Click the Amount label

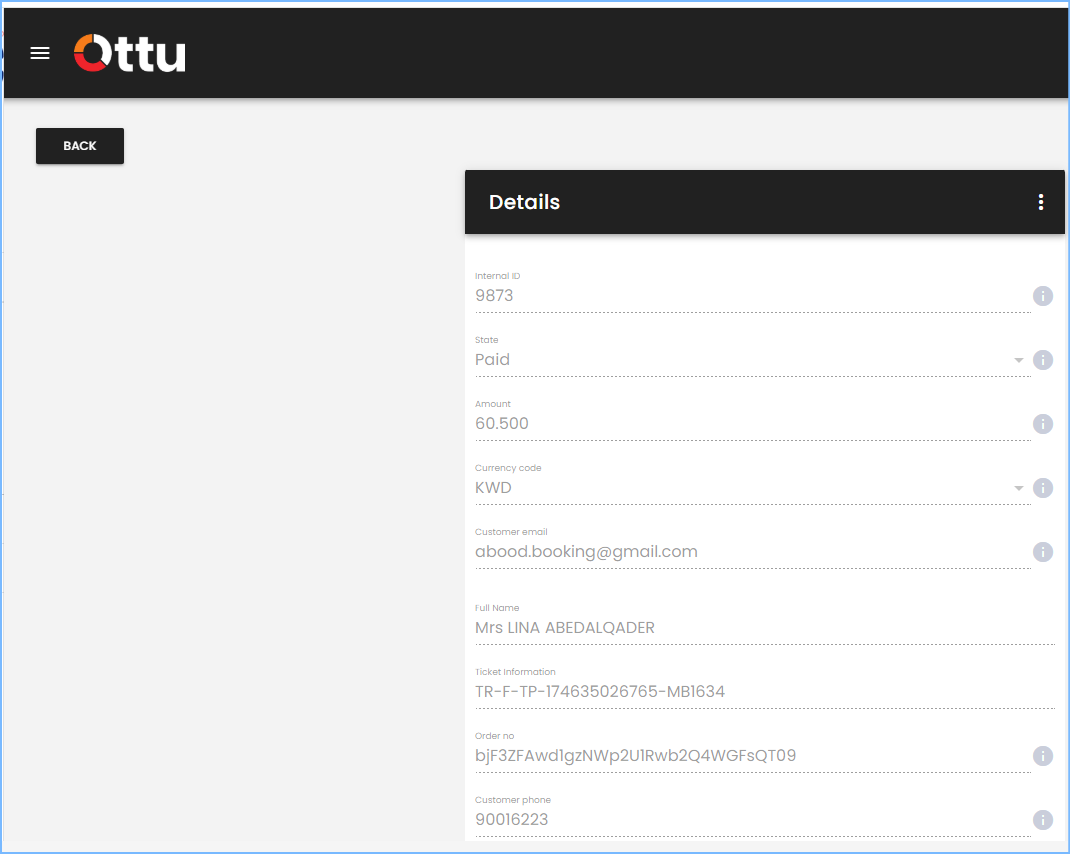[493, 404]
